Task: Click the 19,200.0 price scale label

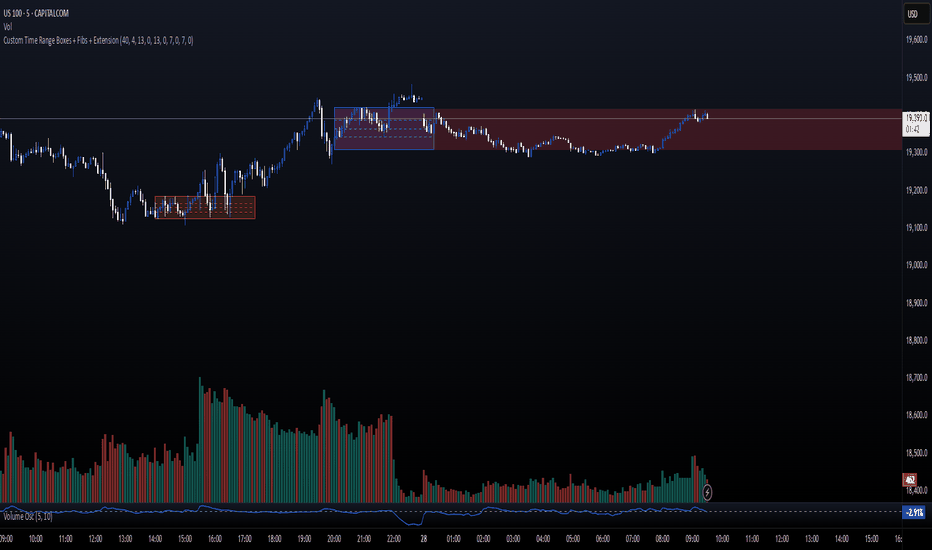Action: [x=916, y=190]
